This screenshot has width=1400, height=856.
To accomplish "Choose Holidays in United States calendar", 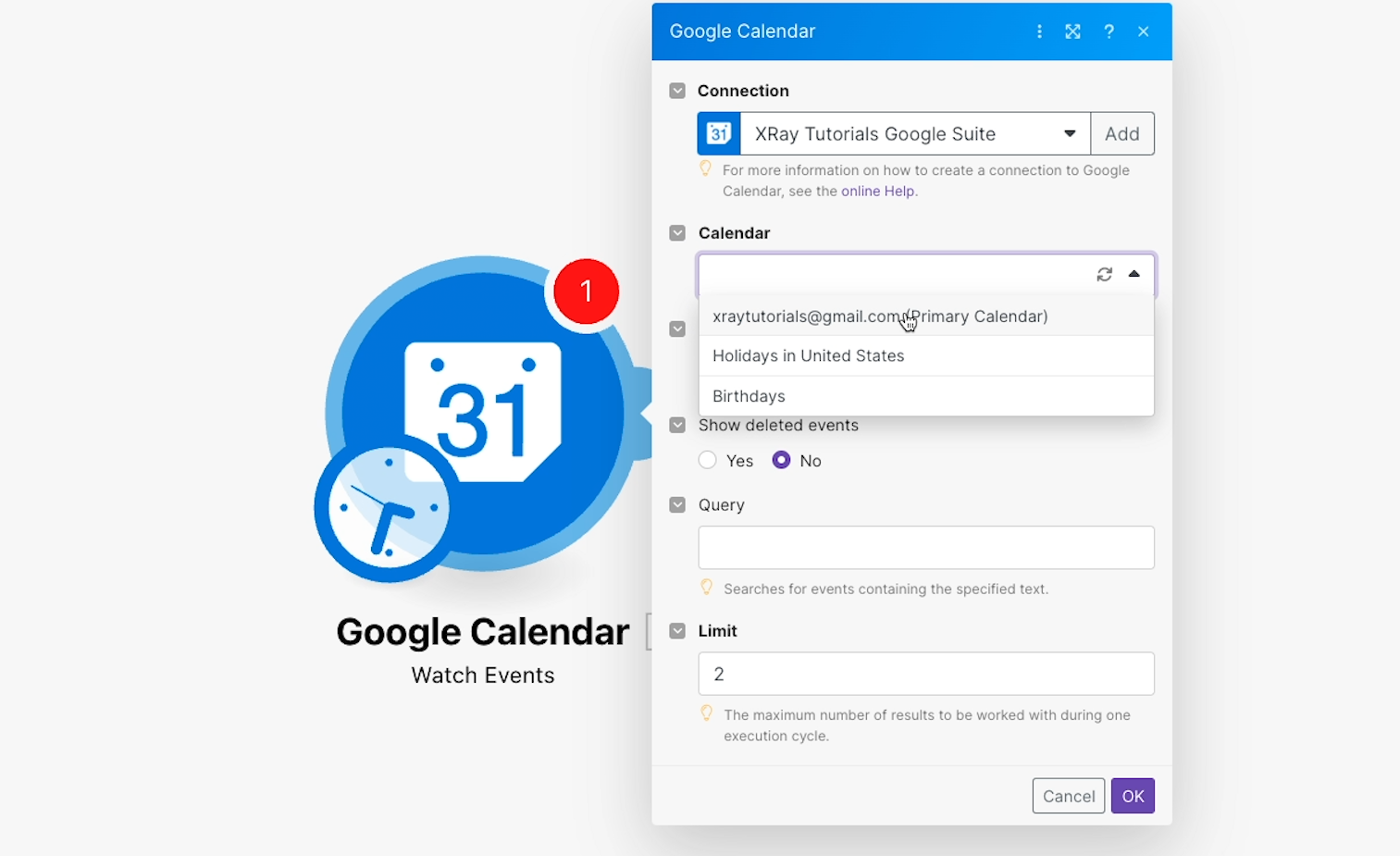I will point(926,355).
